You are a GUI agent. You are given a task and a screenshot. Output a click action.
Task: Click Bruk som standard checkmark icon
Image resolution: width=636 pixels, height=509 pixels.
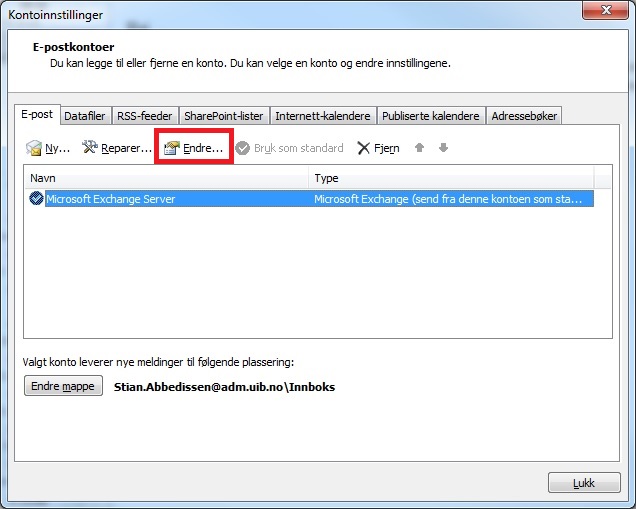pos(242,148)
